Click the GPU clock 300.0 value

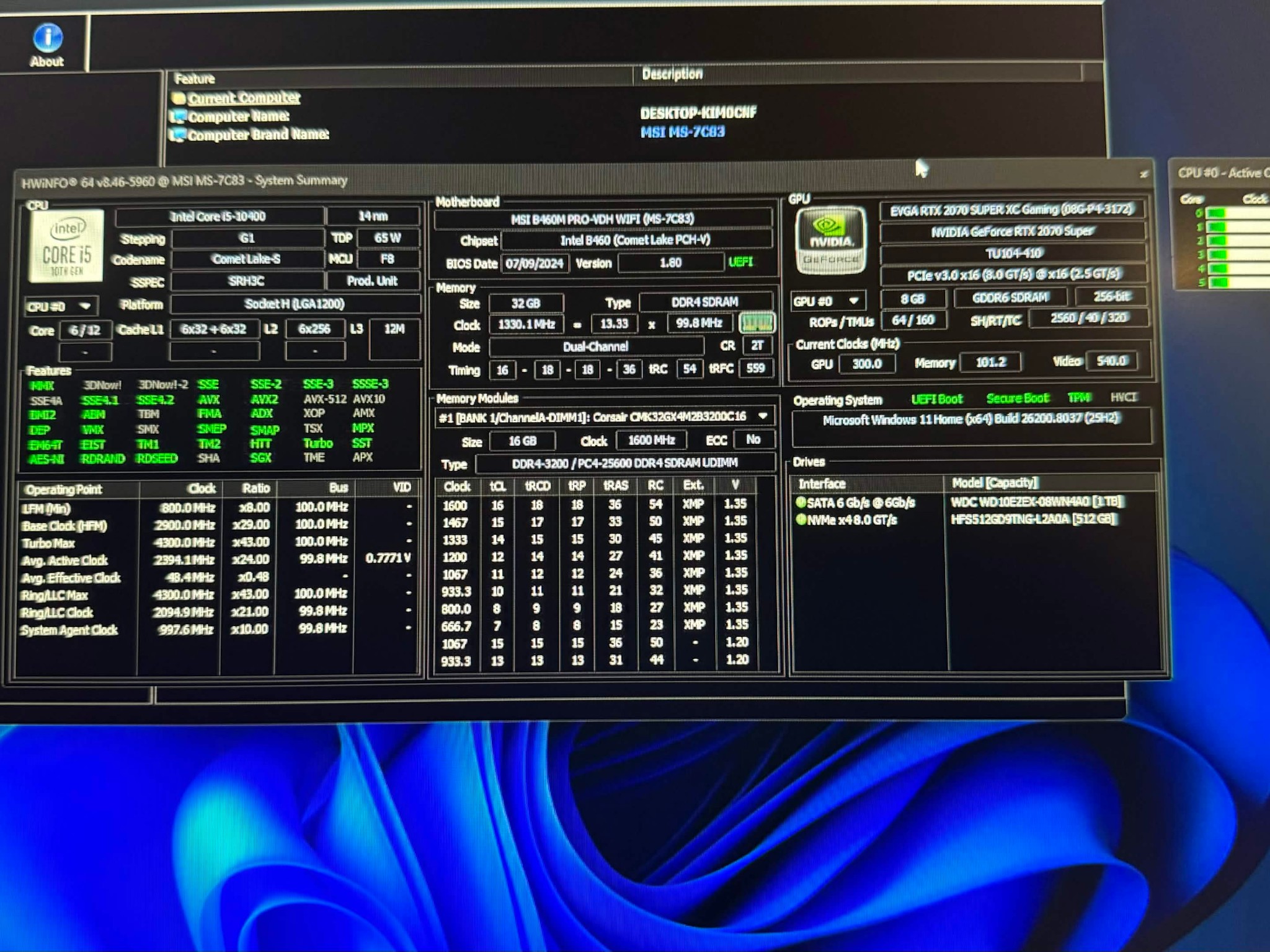point(867,363)
